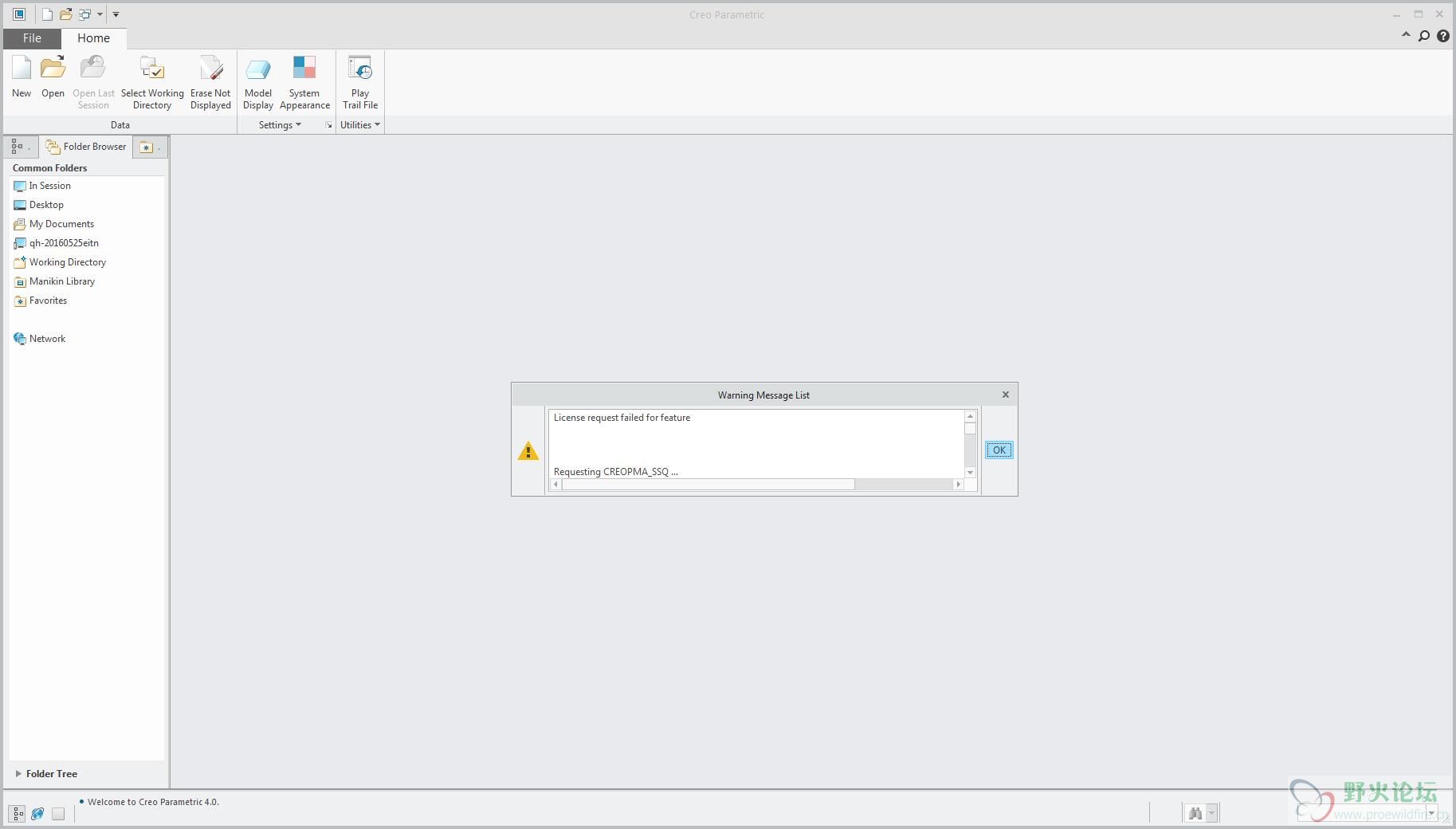The width and height of the screenshot is (1456, 829).
Task: Open the File menu tab
Action: click(32, 38)
